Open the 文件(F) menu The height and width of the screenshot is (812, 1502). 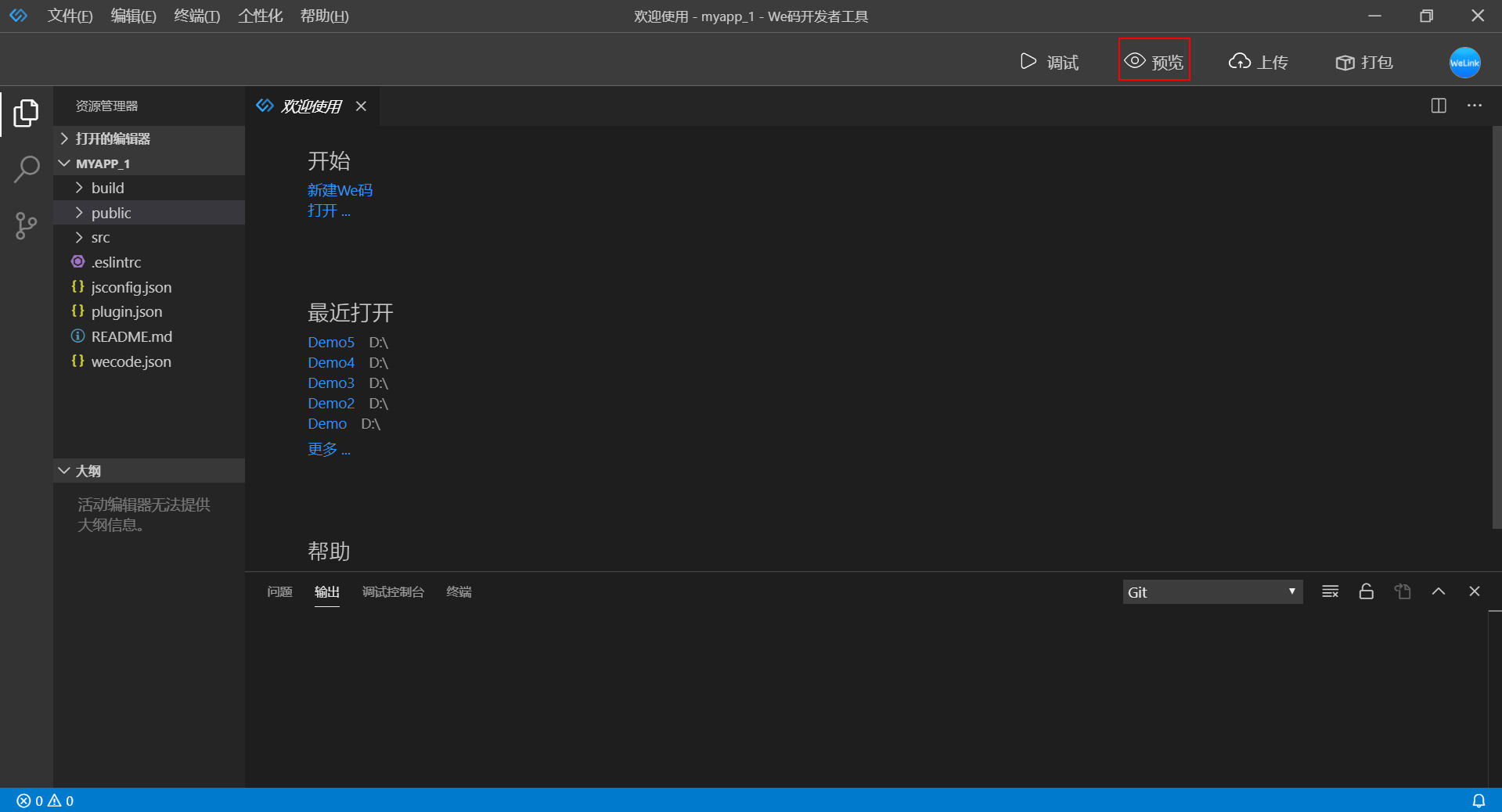pos(70,16)
